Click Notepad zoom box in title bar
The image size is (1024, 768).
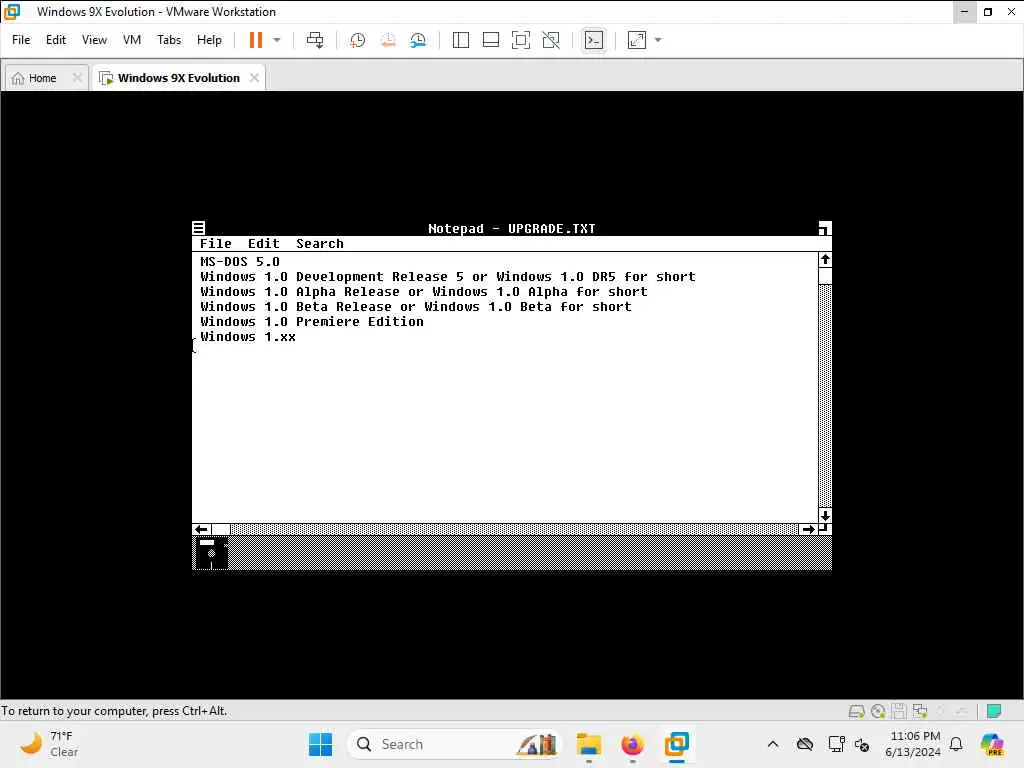click(x=825, y=228)
